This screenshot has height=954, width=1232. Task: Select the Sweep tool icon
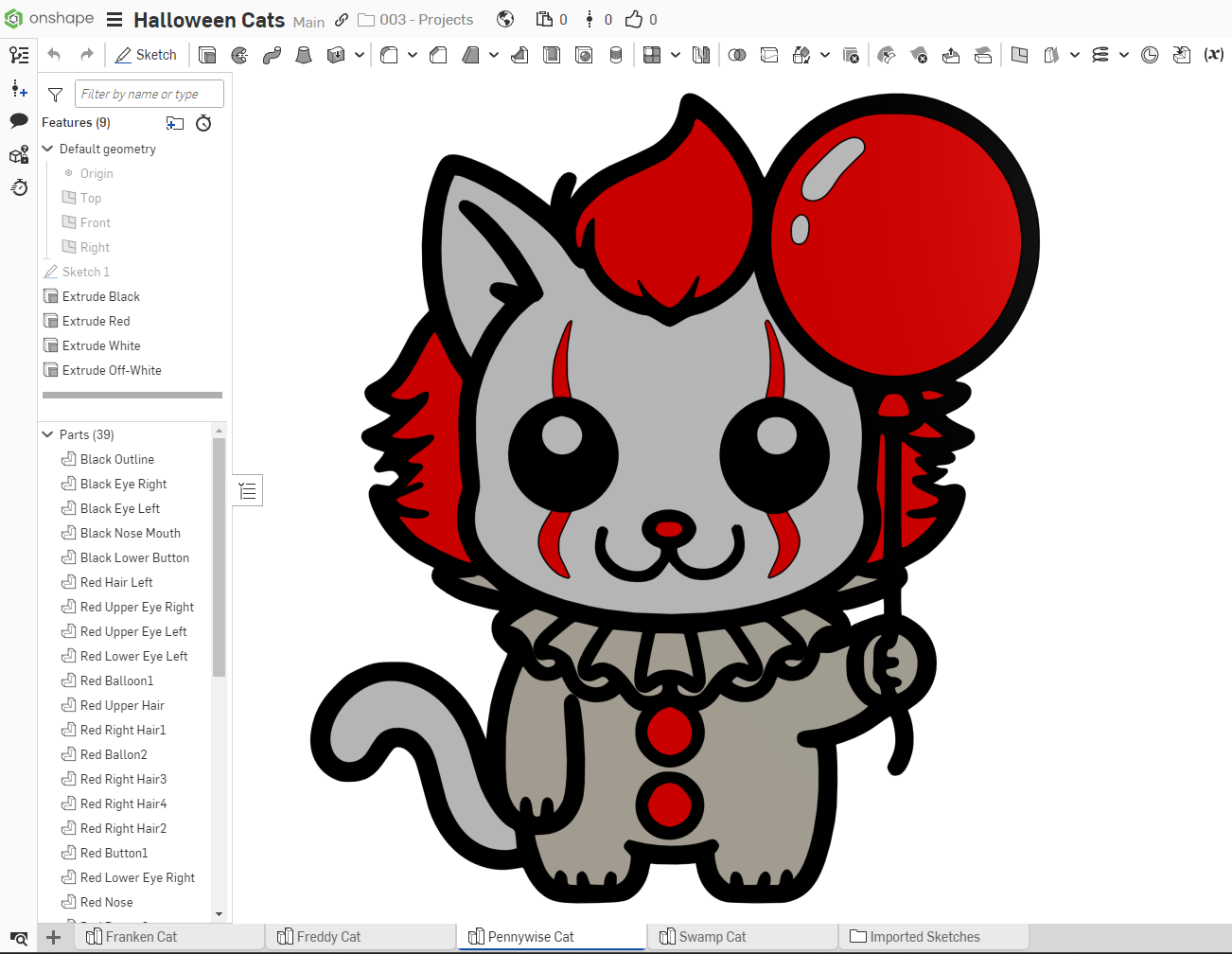[272, 55]
